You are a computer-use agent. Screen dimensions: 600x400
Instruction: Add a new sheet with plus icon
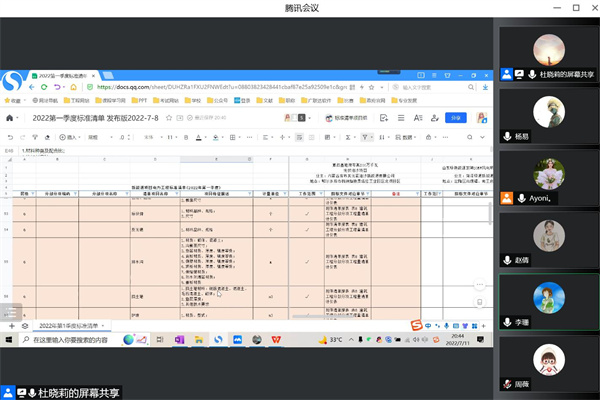pyautogui.click(x=12, y=326)
